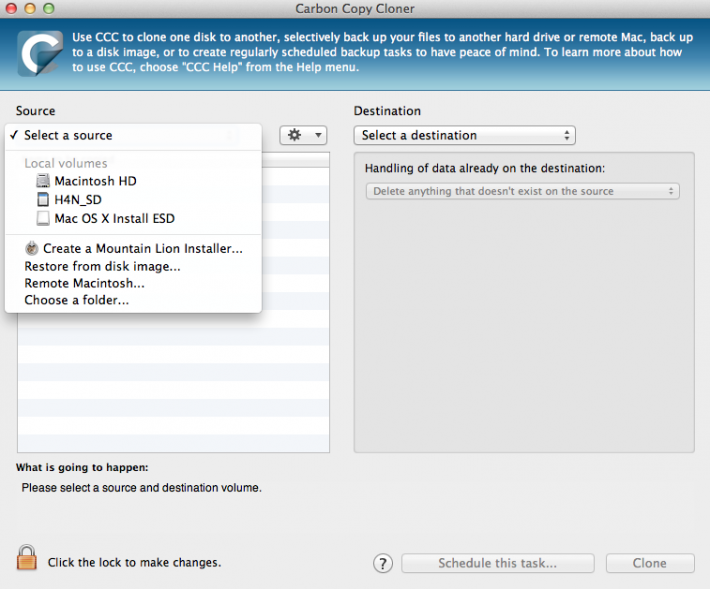Image resolution: width=710 pixels, height=589 pixels.
Task: Choose Macintosh HD as source
Action: [133, 181]
